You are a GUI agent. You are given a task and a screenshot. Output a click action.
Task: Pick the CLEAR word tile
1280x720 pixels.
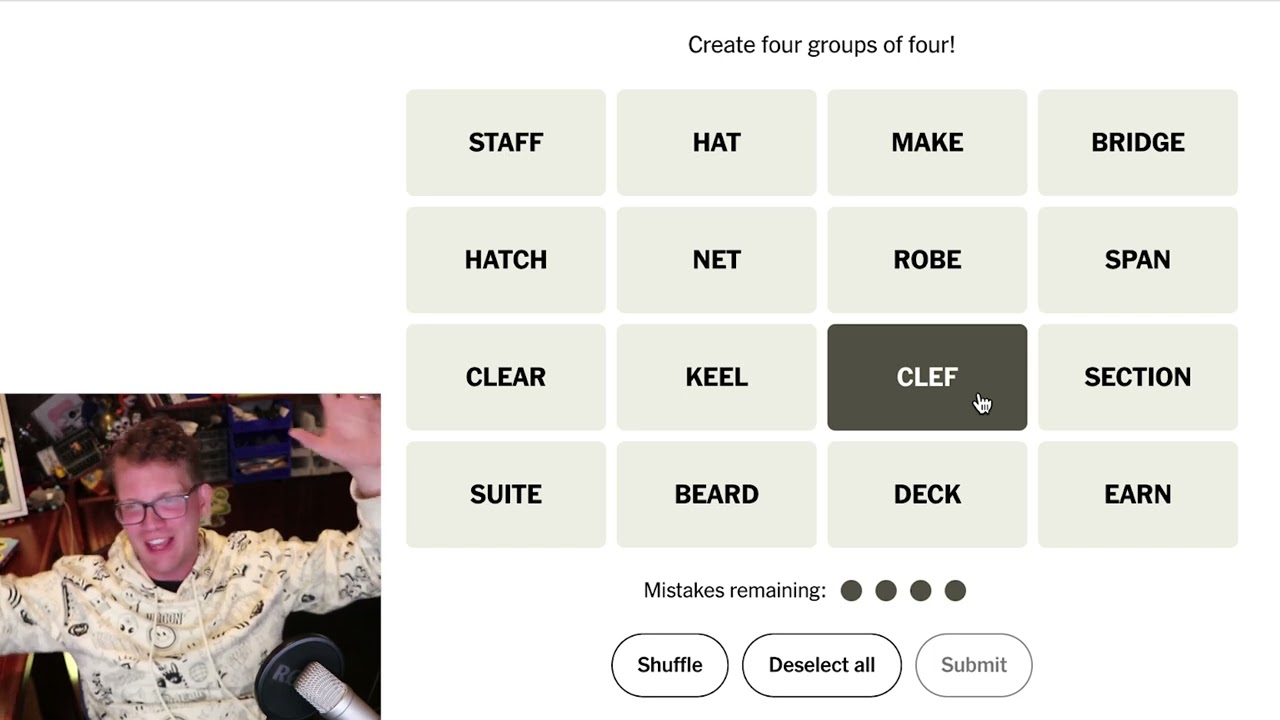(x=506, y=377)
